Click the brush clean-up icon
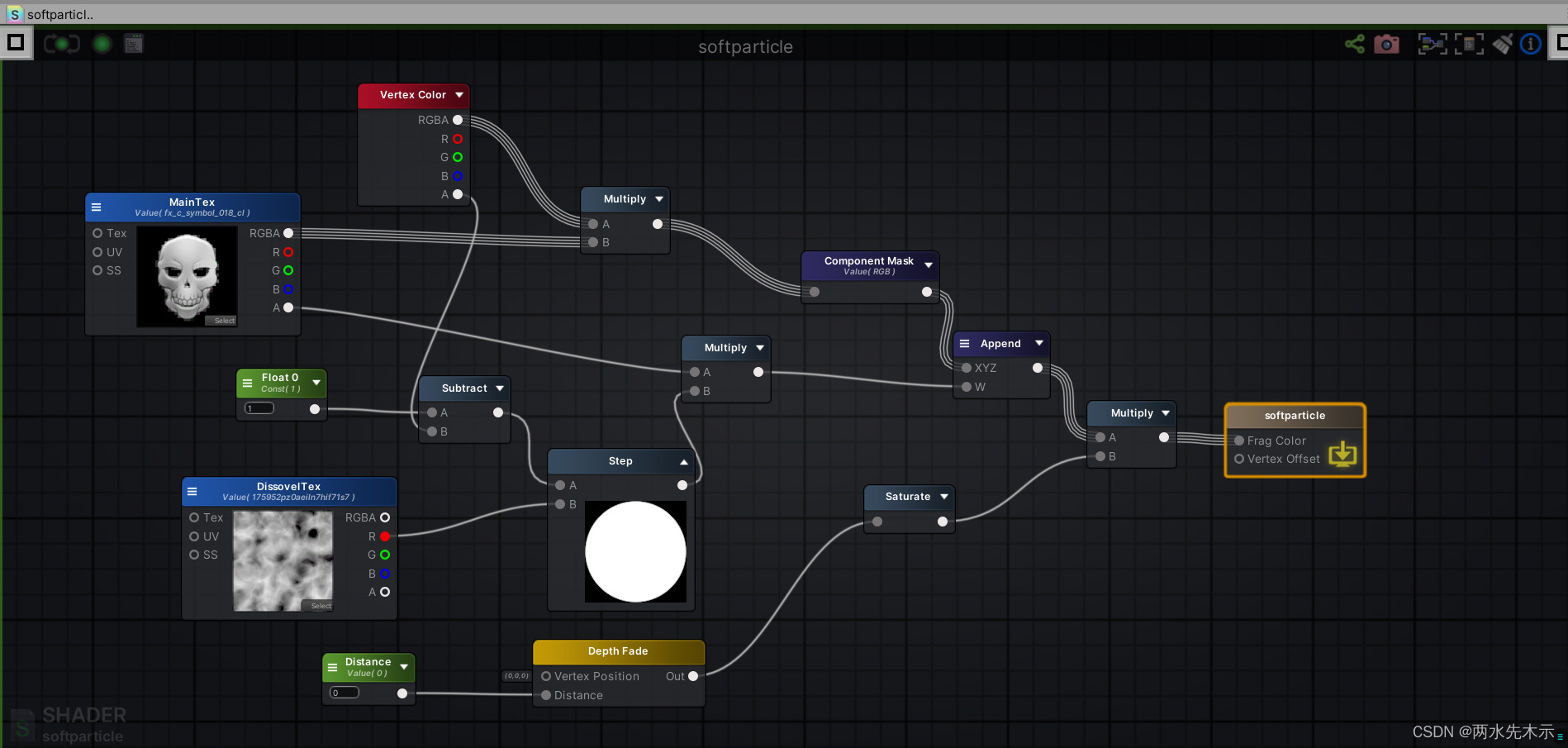This screenshot has height=748, width=1568. pos(1503,44)
